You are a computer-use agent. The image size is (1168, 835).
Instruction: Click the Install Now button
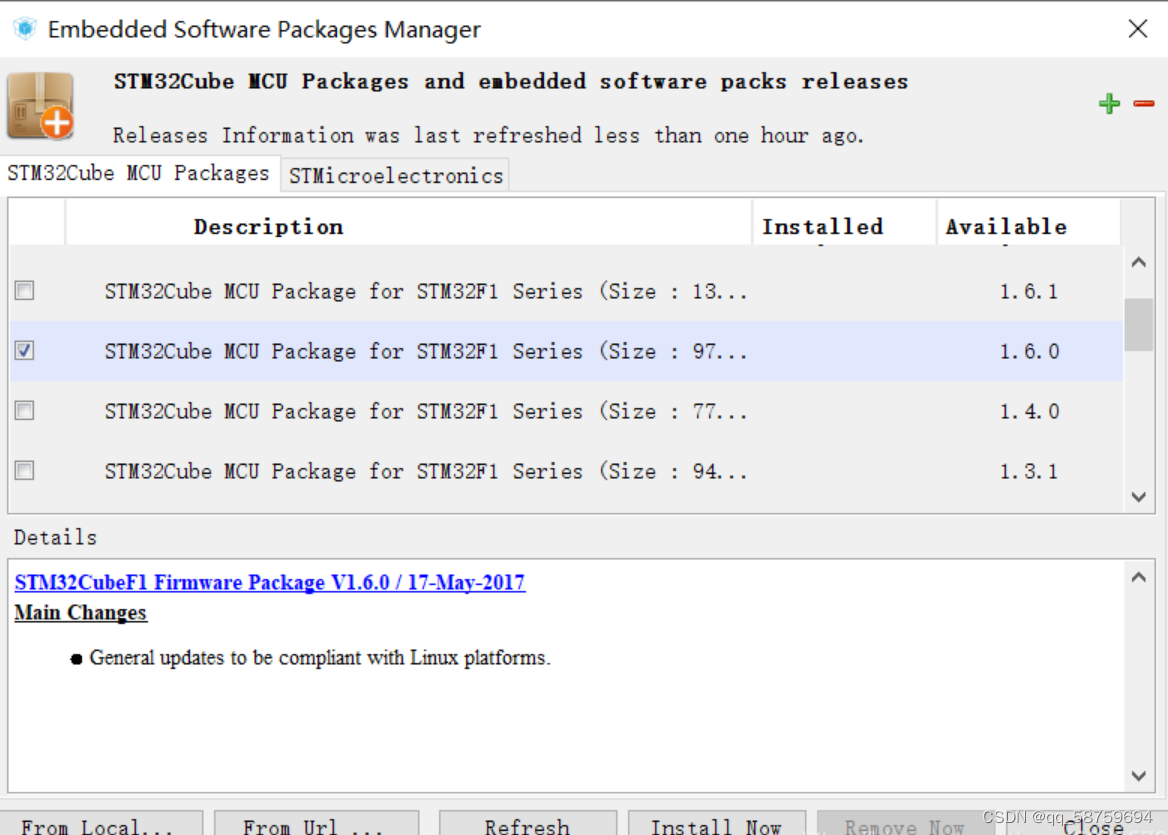click(717, 824)
